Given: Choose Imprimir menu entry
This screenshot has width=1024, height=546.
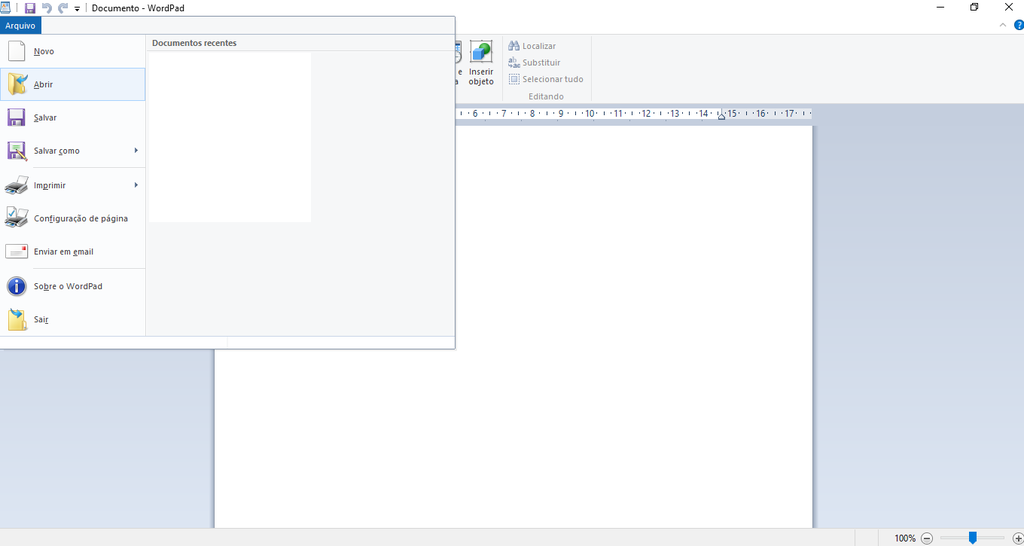Looking at the screenshot, I should click(x=72, y=185).
